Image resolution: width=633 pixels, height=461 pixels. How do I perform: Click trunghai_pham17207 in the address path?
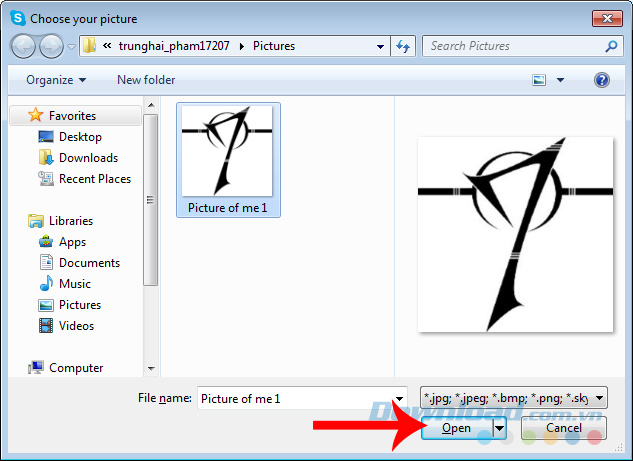(x=174, y=46)
